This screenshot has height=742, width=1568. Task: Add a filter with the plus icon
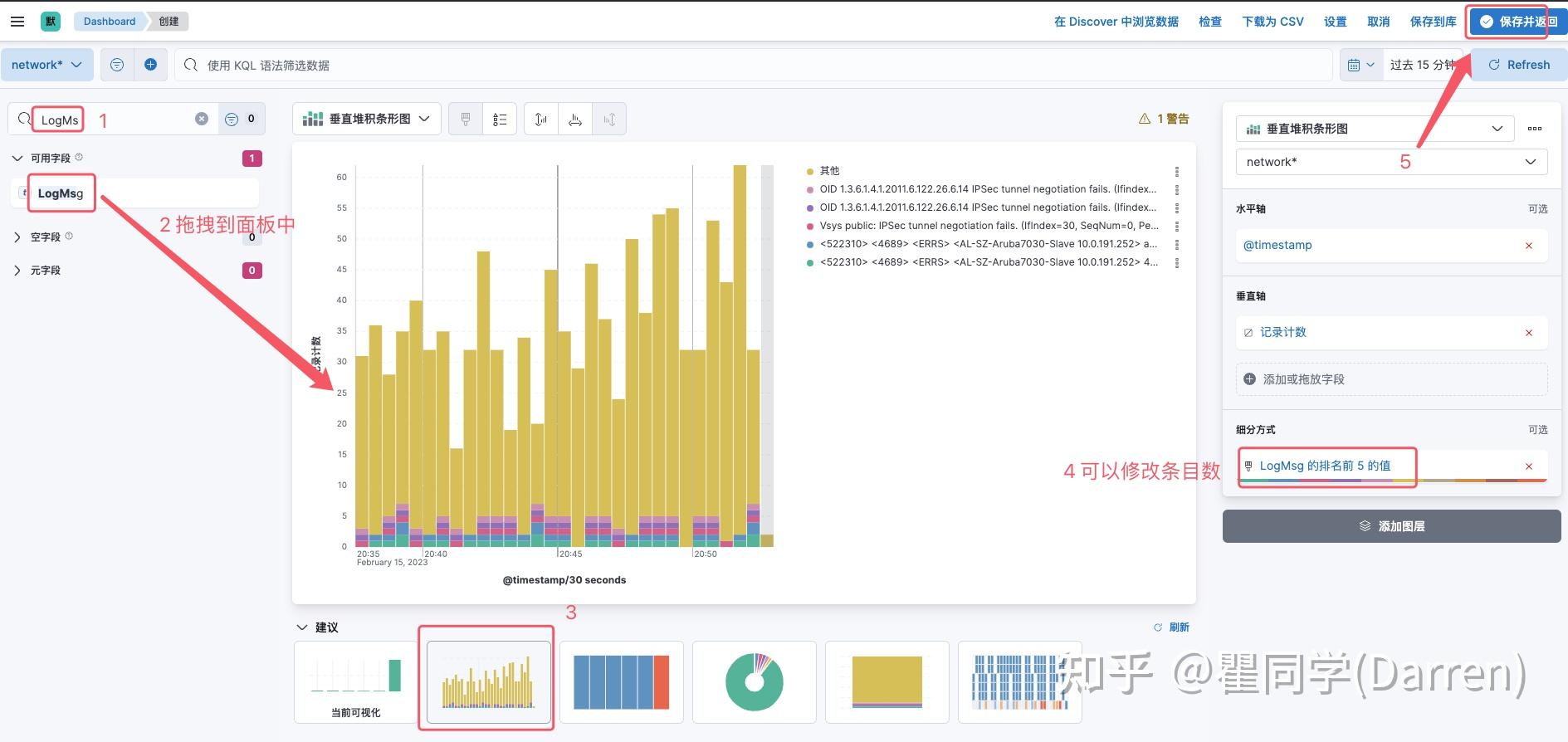coord(150,65)
